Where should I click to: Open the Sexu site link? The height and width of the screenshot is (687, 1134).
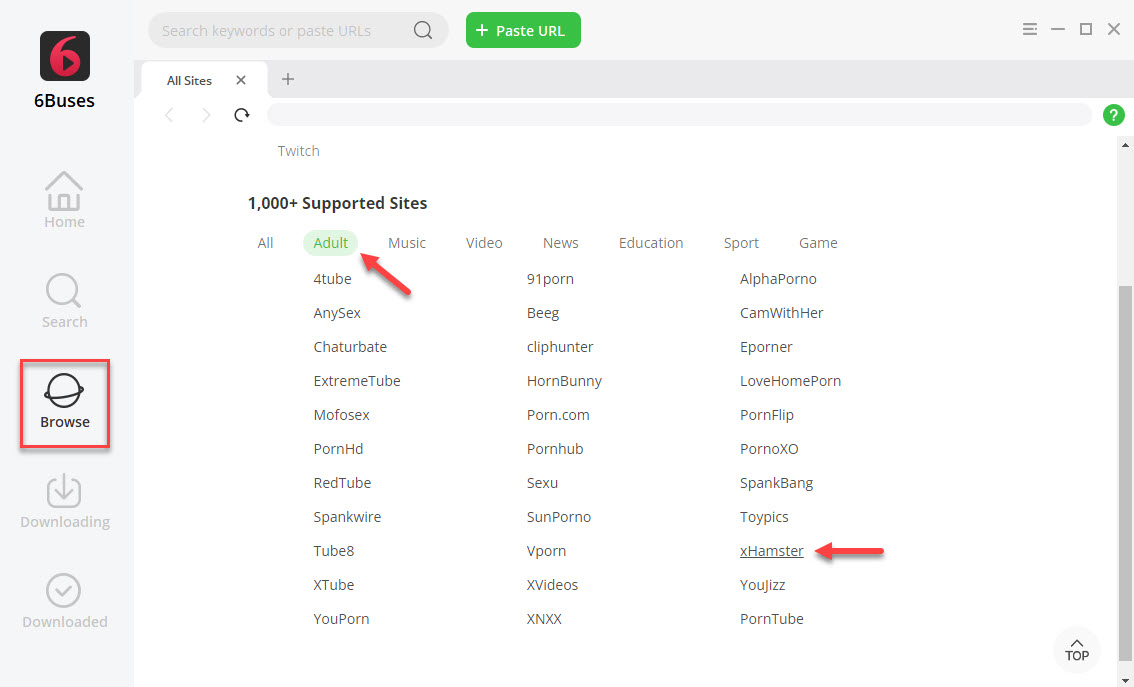click(x=542, y=483)
